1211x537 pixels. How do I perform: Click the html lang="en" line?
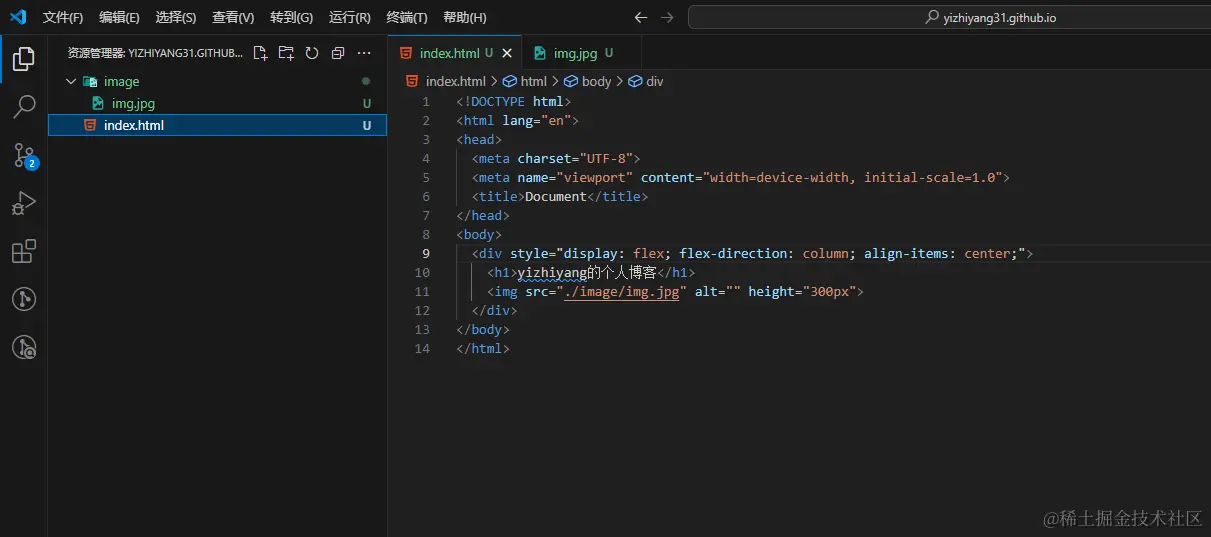(x=517, y=120)
